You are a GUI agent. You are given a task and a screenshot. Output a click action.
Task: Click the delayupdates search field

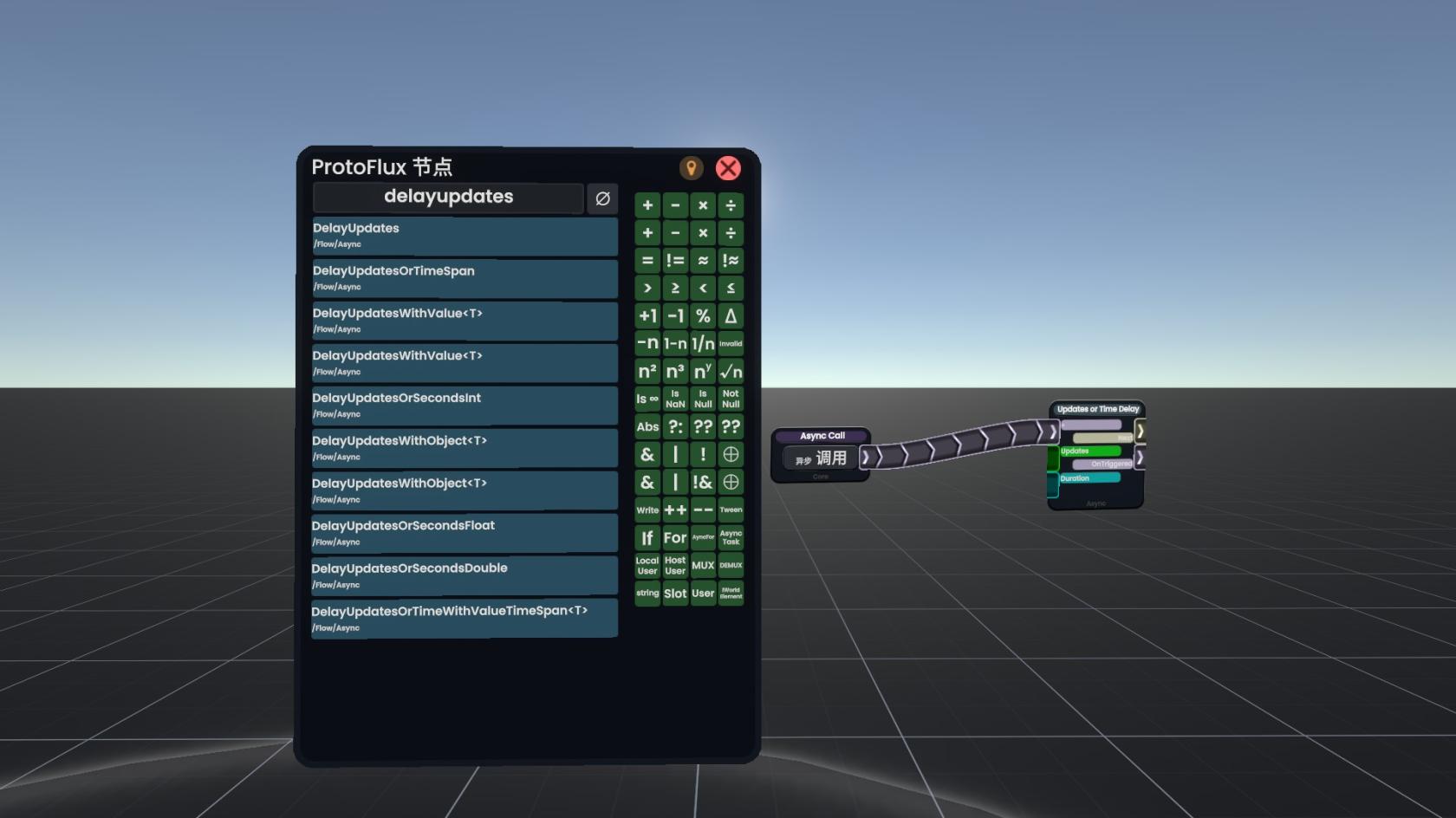click(x=448, y=198)
